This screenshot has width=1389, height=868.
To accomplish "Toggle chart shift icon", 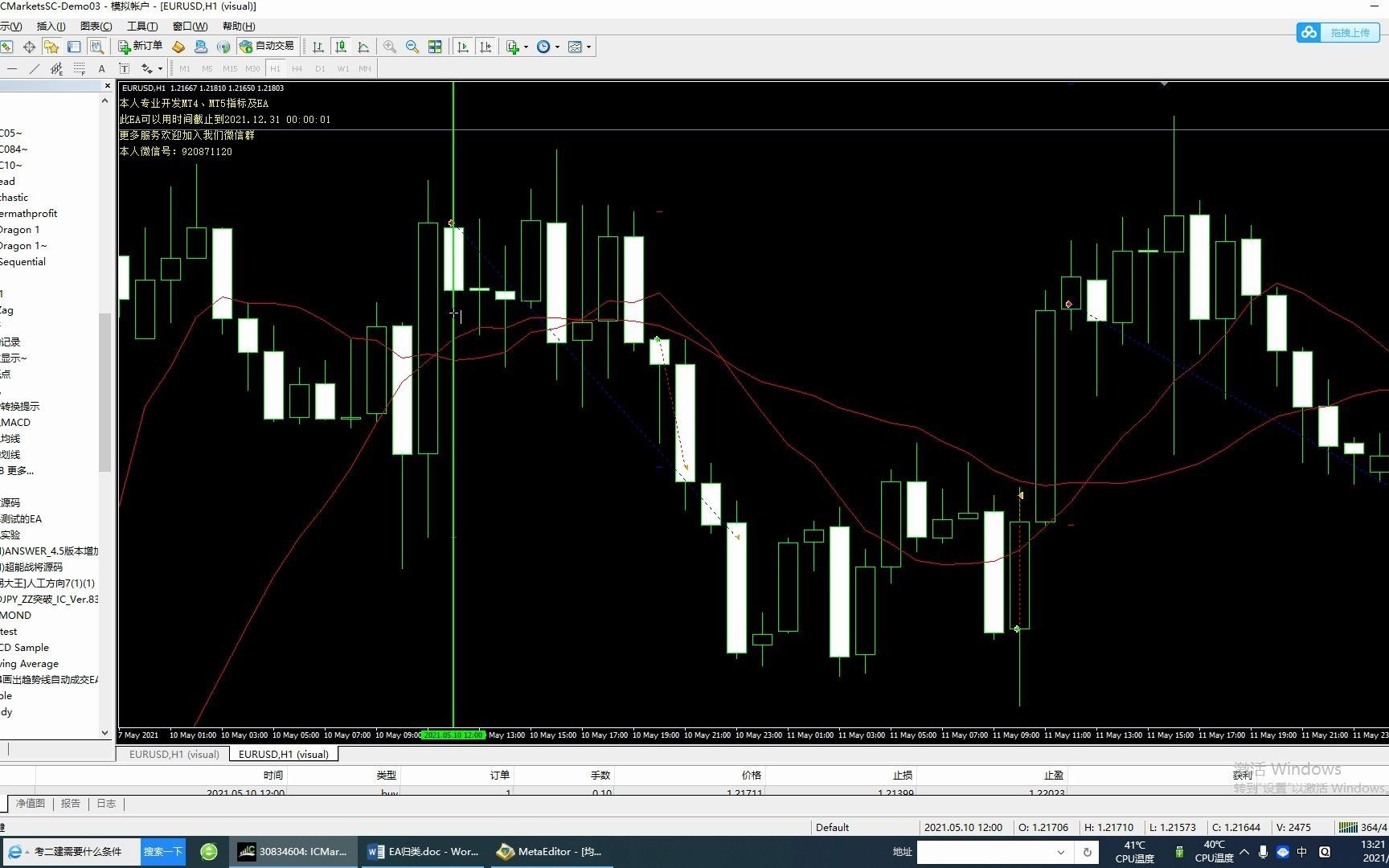I will [x=486, y=47].
